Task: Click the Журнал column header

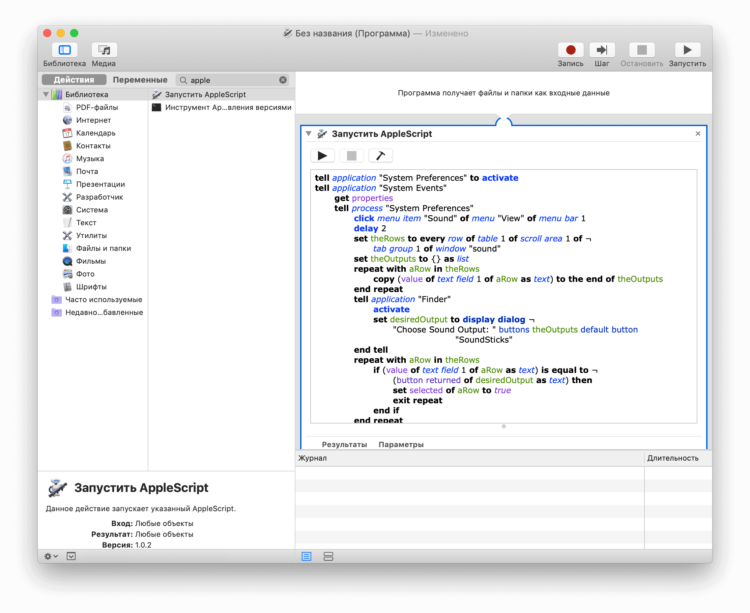Action: (x=470, y=458)
